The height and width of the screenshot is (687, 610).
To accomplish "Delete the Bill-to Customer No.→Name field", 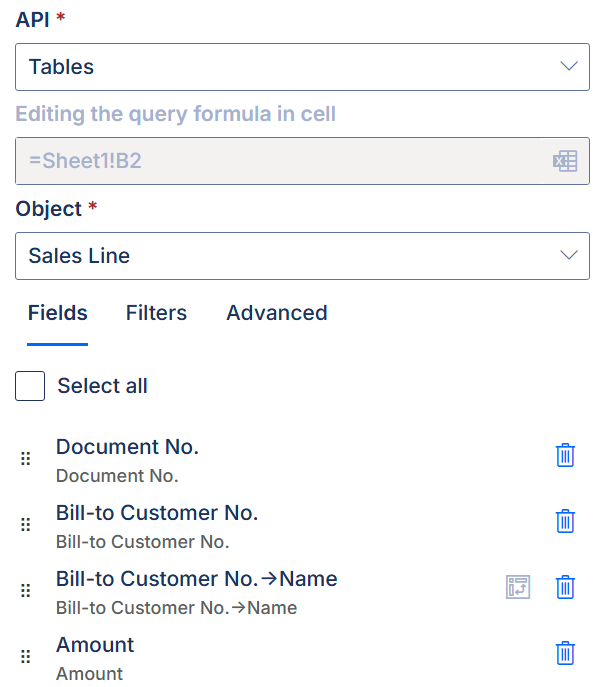I will pos(565,587).
